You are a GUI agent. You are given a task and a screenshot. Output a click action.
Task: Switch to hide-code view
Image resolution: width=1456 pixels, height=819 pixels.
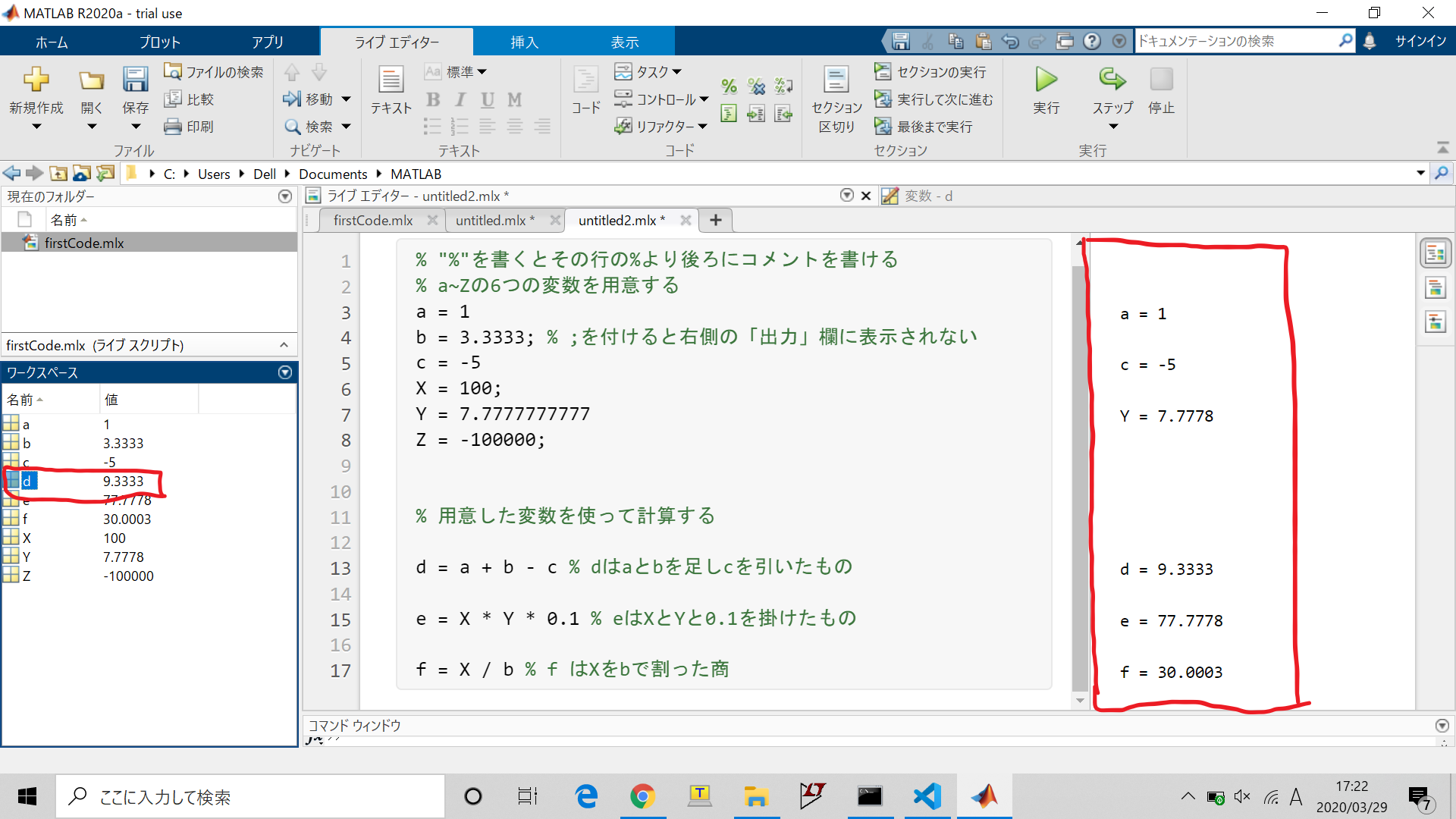(x=1436, y=322)
